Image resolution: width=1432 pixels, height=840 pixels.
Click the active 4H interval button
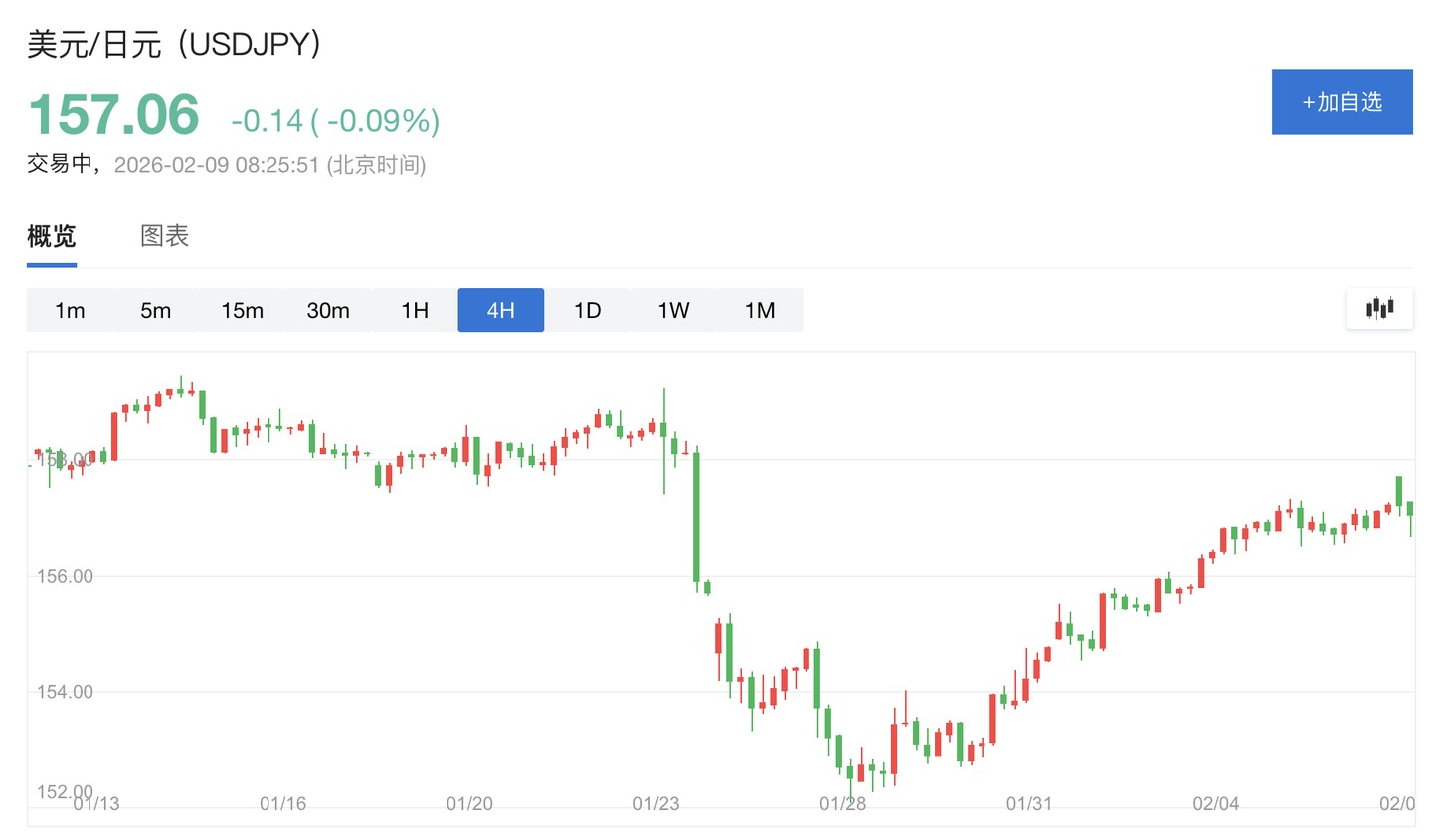(500, 310)
